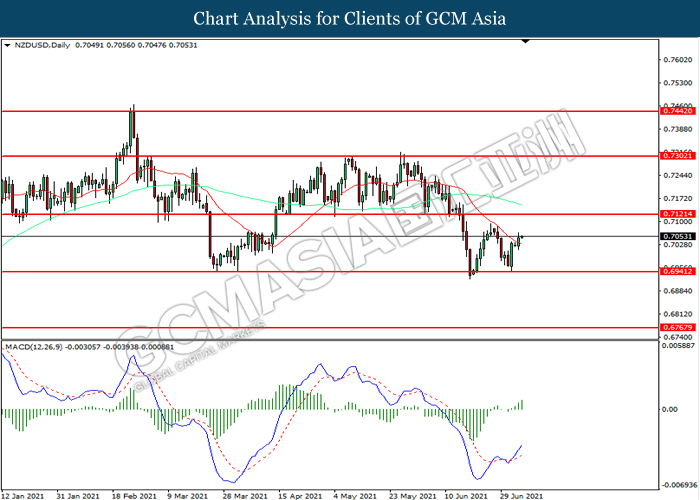Click the MACD zero level 0.00 label
700x500 pixels.
tap(670, 409)
